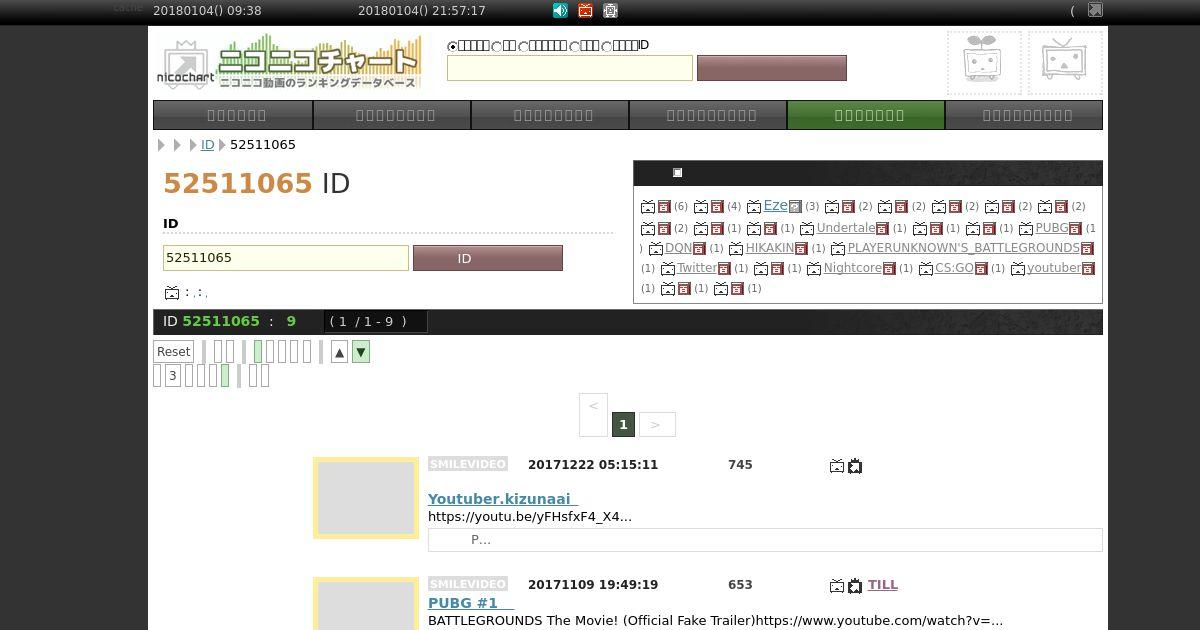Click the TV icon before DQN tag
This screenshot has width=1200, height=630.
point(656,249)
